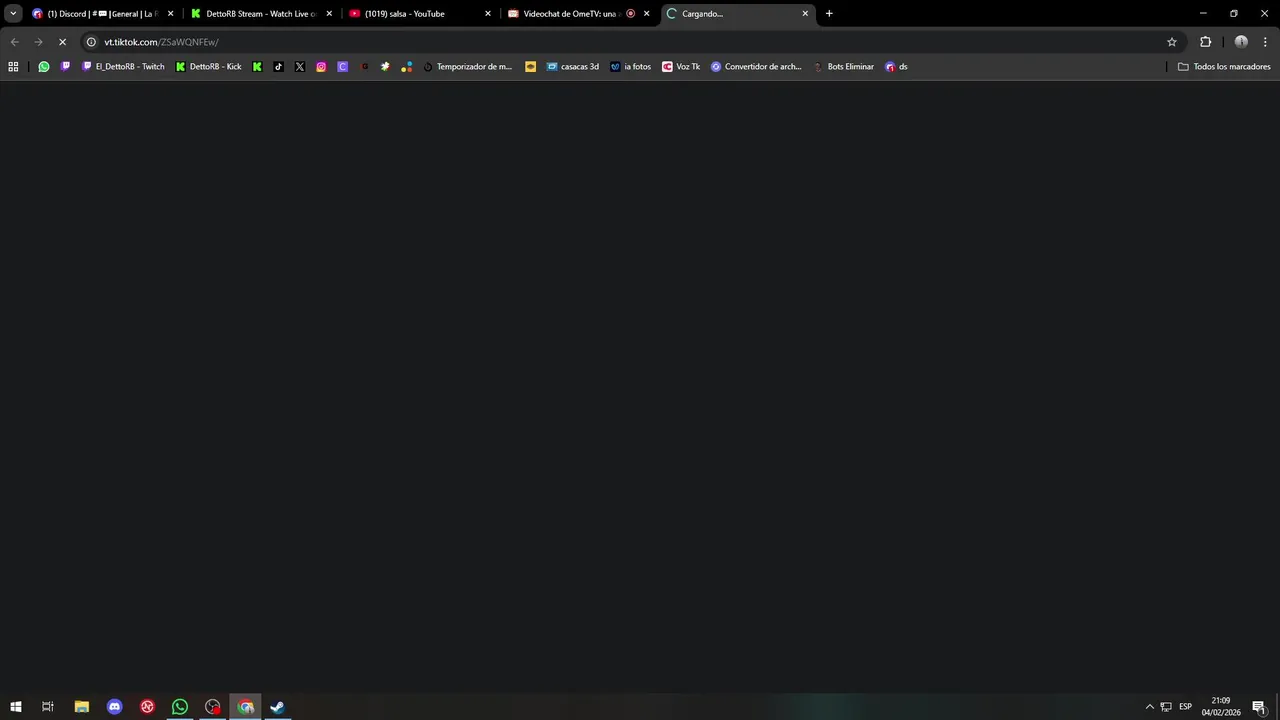Show hidden system tray icons
Viewport: 1280px width, 720px height.
click(x=1150, y=707)
